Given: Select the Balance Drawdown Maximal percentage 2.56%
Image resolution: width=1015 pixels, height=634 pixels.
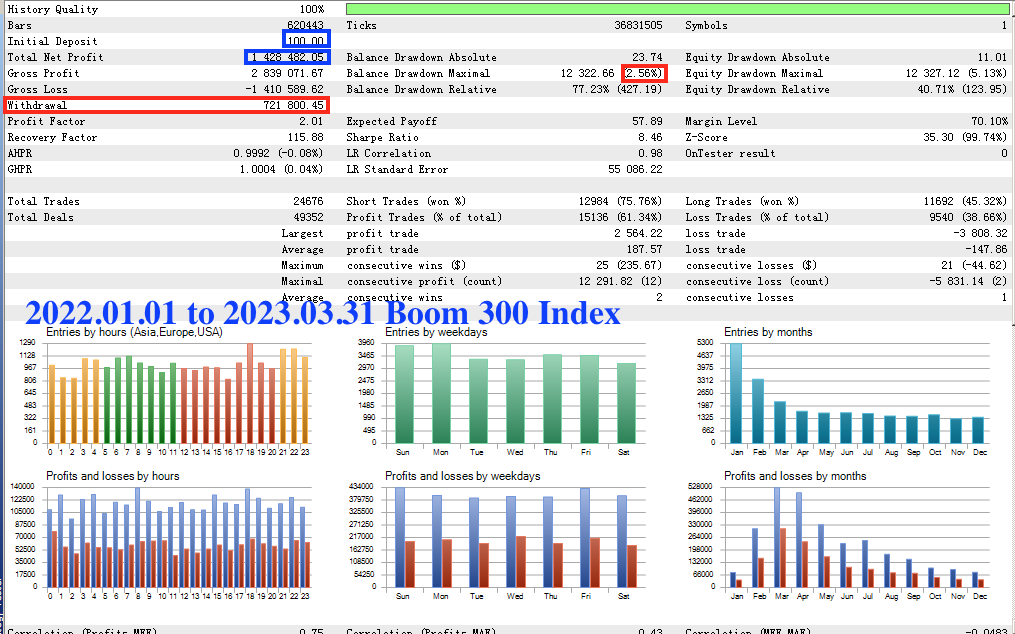Looking at the screenshot, I should [643, 73].
